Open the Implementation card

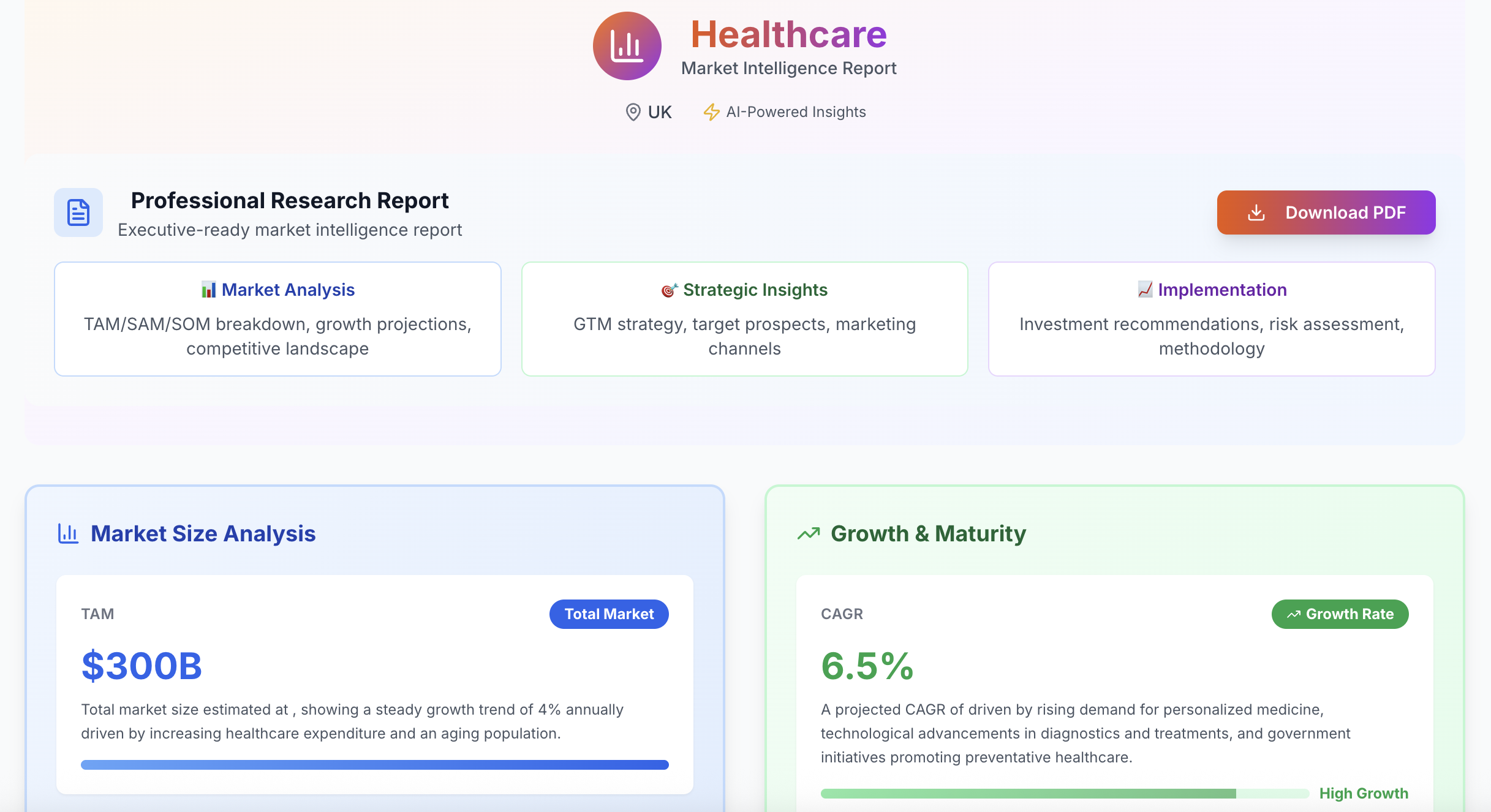[1211, 319]
